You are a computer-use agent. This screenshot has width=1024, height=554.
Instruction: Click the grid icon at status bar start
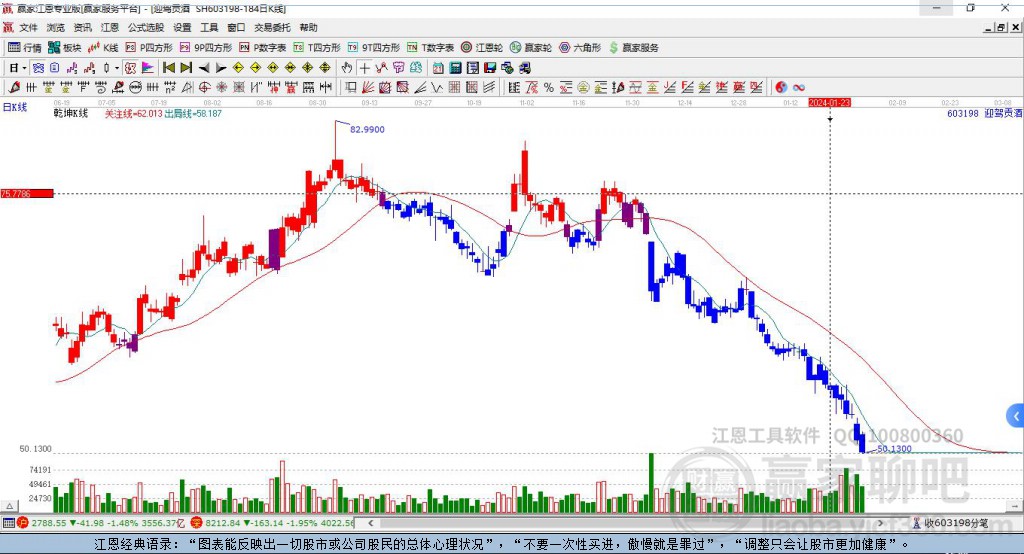coord(8,523)
